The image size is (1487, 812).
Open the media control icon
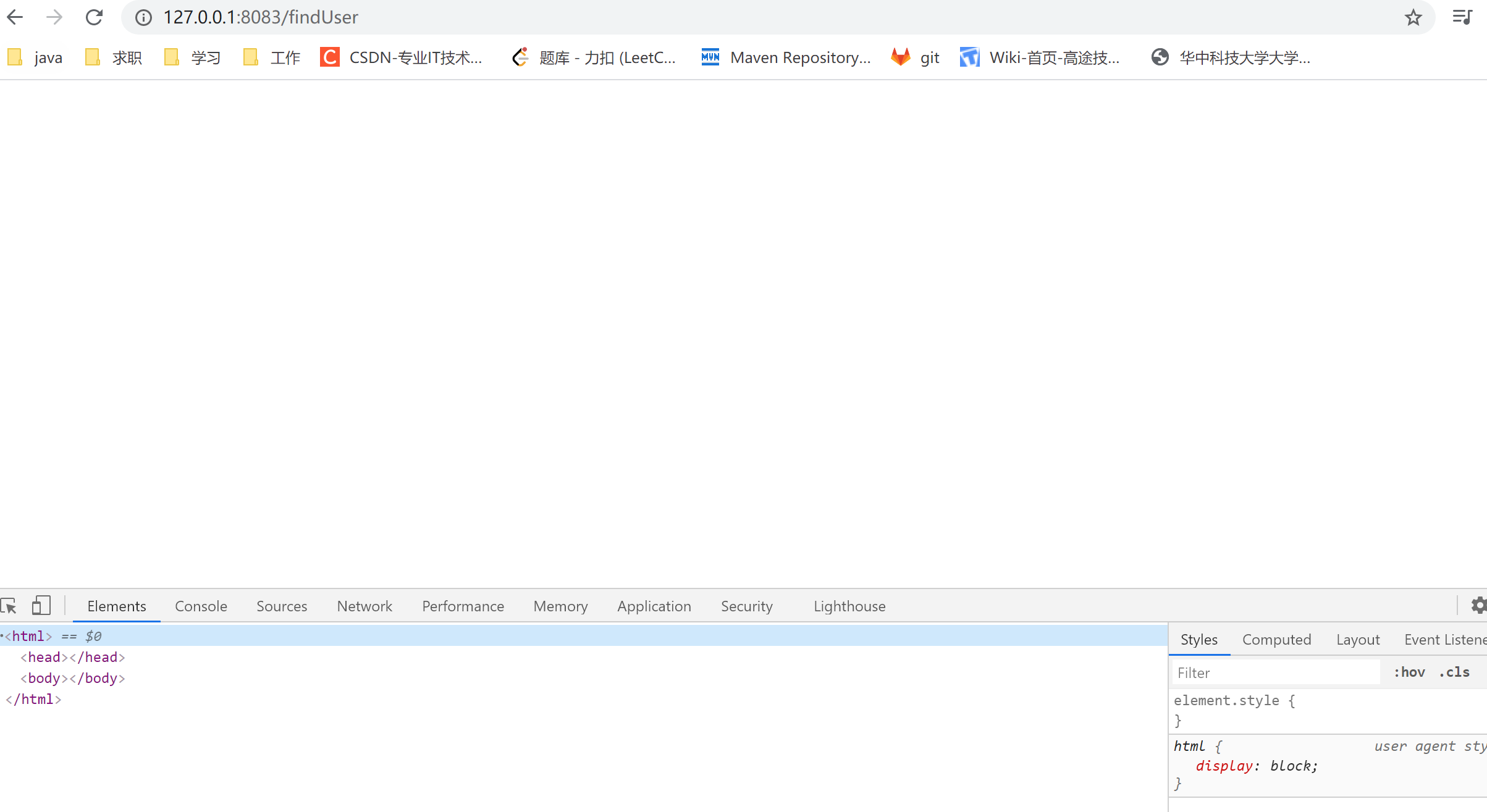point(1462,17)
